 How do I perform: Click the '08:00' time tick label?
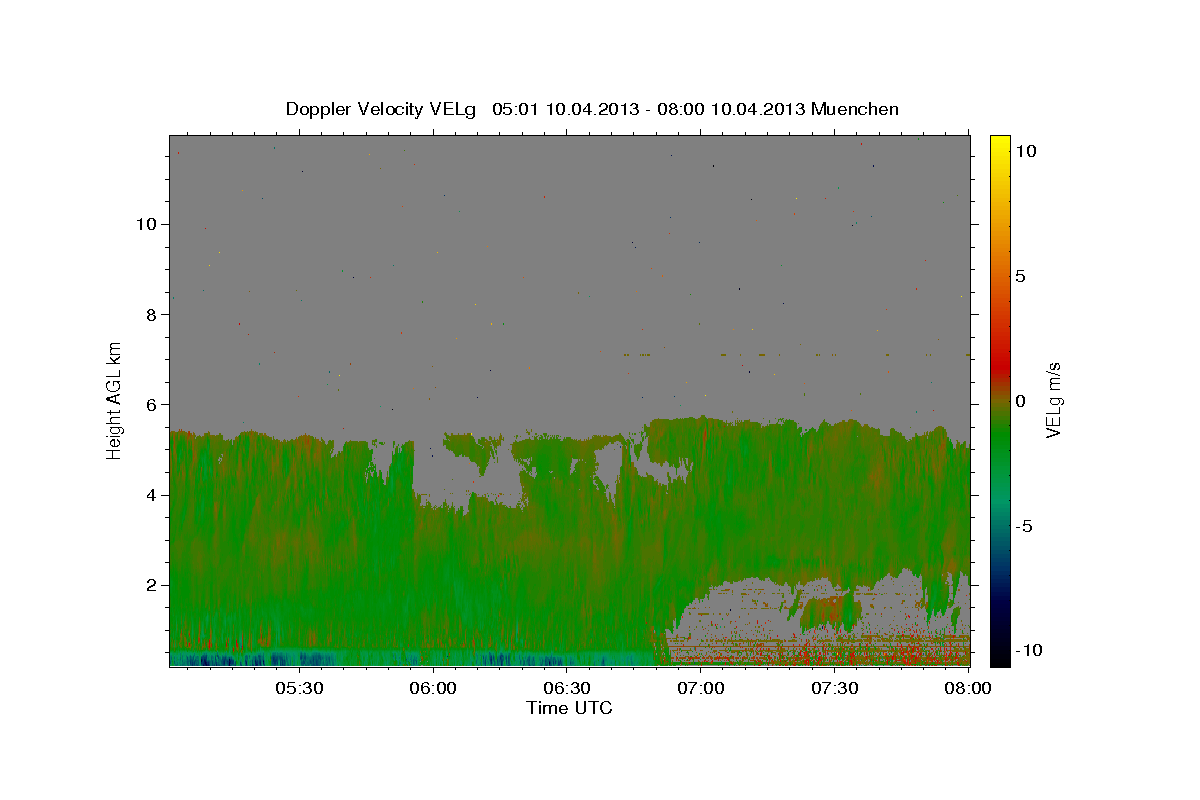[969, 688]
